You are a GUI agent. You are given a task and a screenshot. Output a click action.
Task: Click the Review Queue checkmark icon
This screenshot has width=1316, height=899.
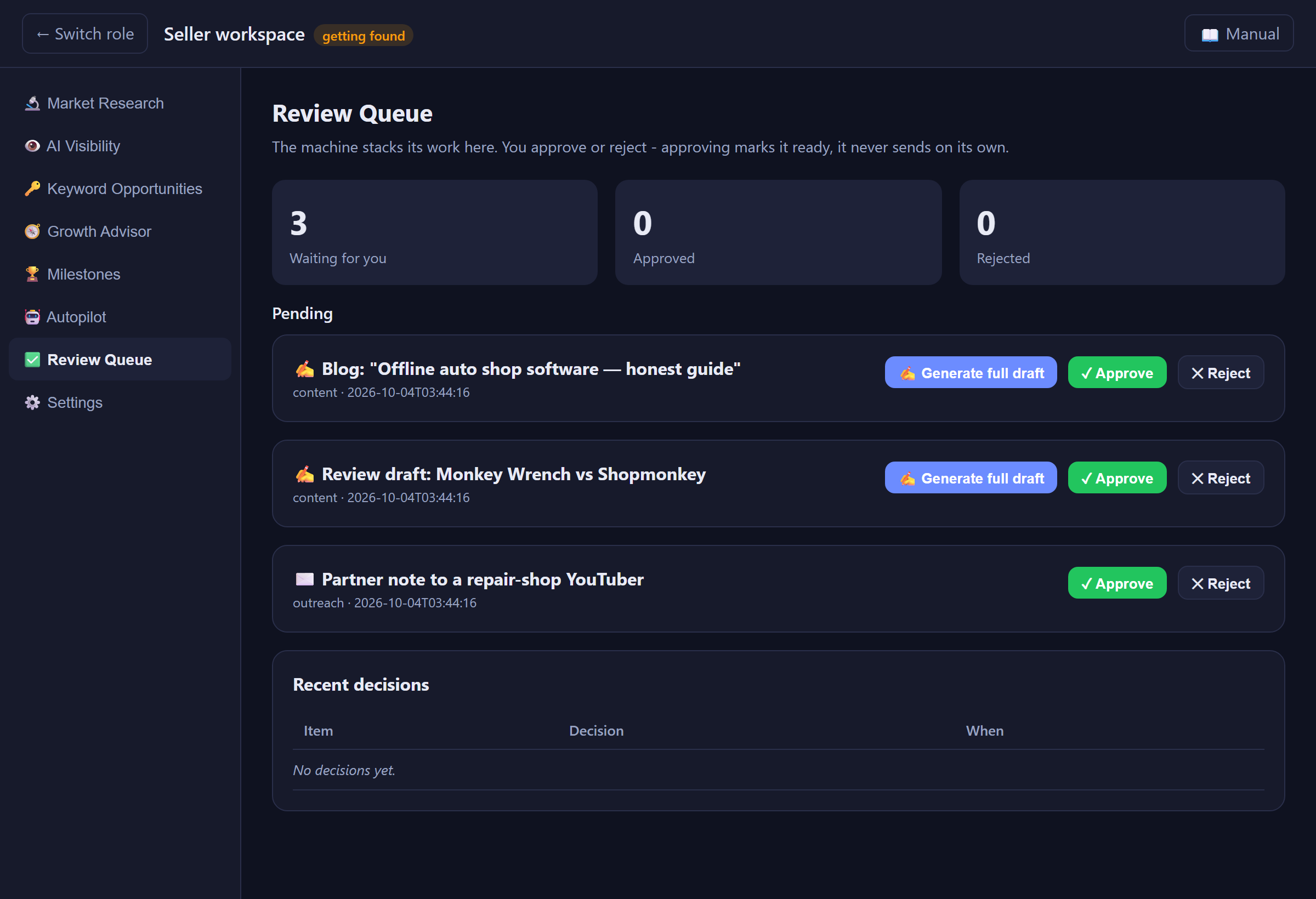pos(32,360)
